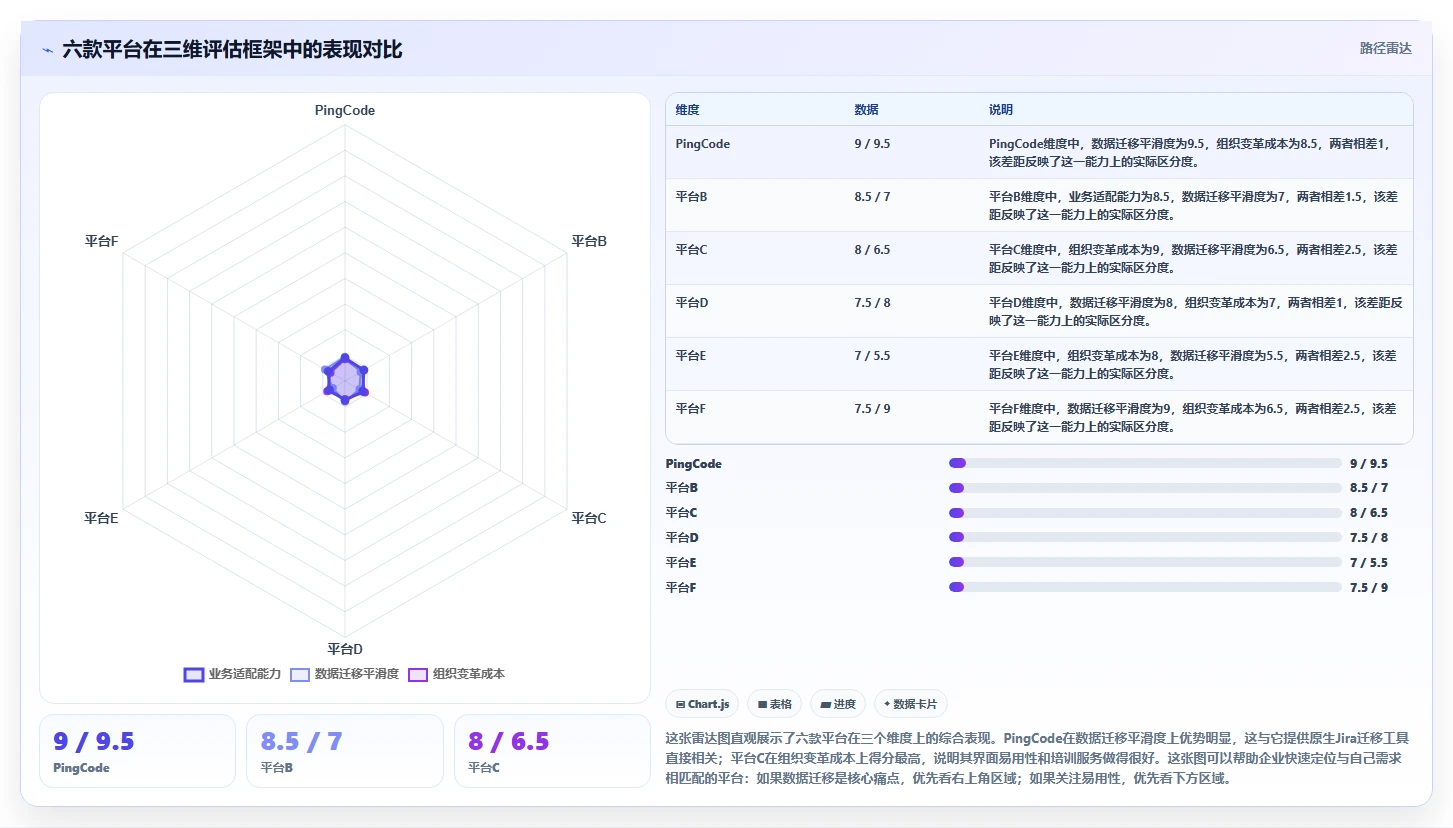1453x828 pixels.
Task: Click the 进度 tag
Action: (x=838, y=704)
